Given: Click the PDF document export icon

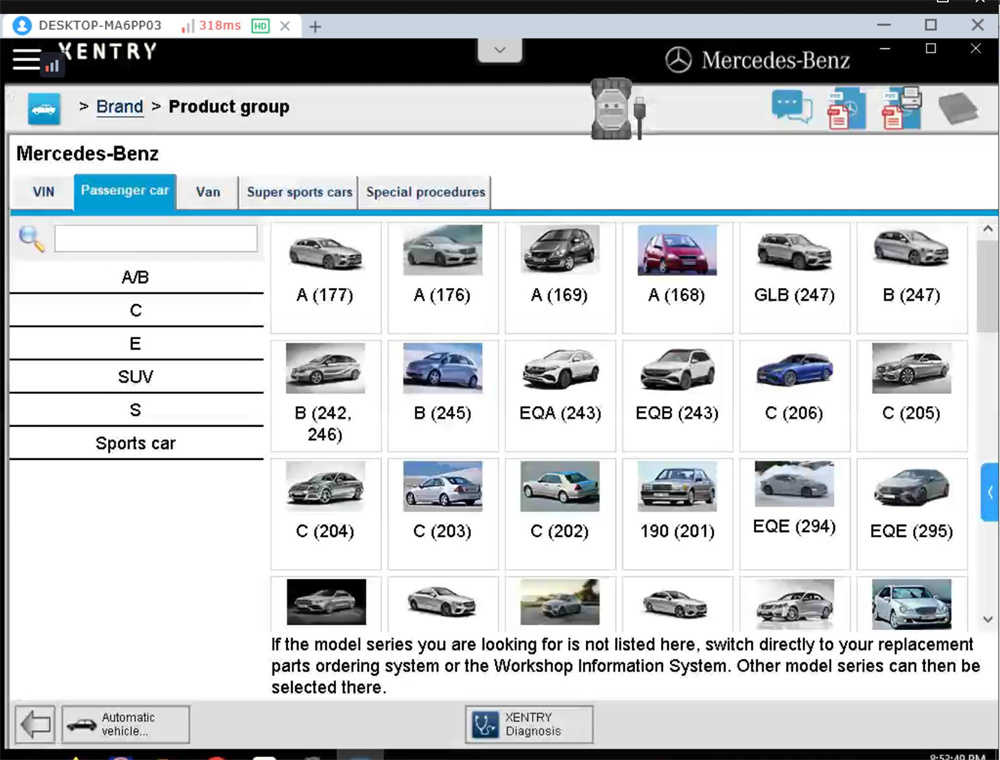Looking at the screenshot, I should click(x=845, y=108).
